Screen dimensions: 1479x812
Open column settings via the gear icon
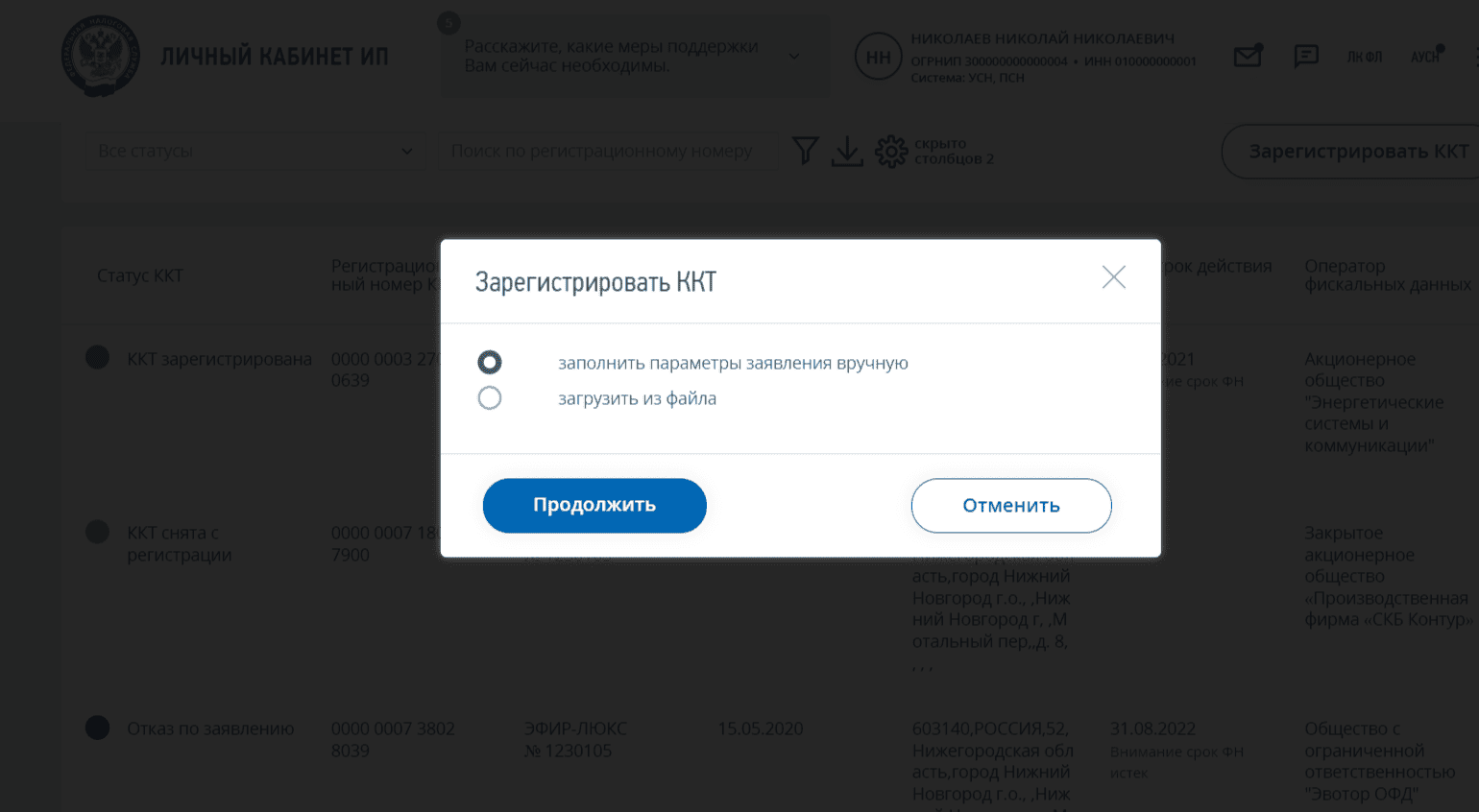(891, 151)
